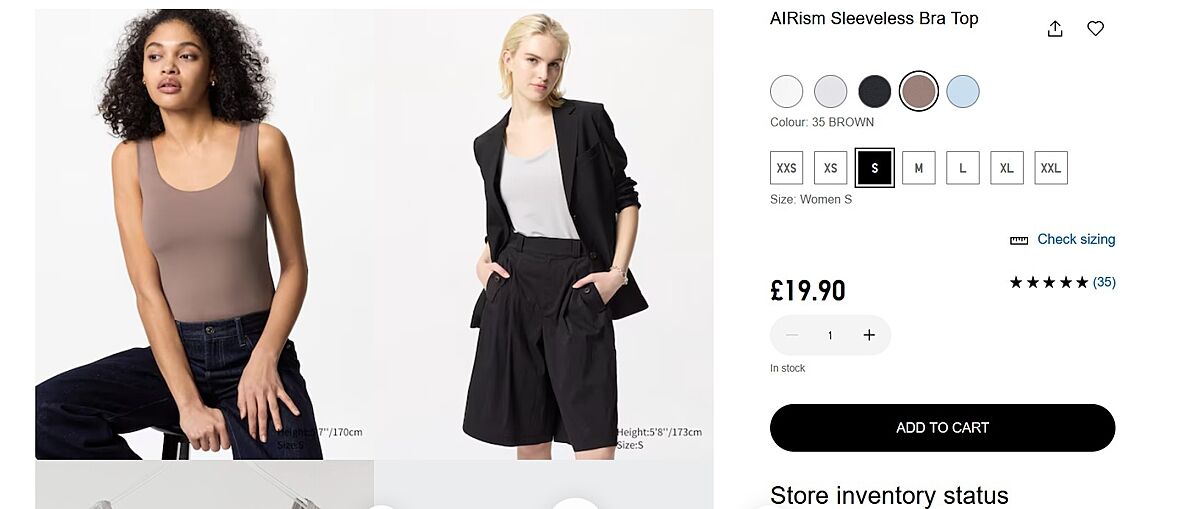Pick the brown colour swatch
The image size is (1200, 509).
point(918,92)
